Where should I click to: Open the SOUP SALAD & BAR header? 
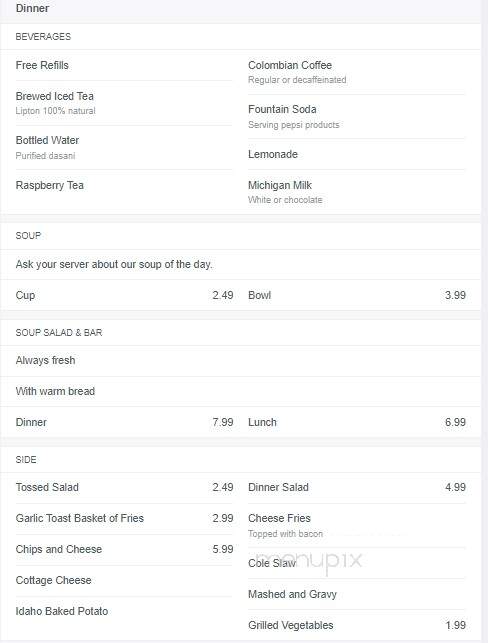[x=59, y=333]
